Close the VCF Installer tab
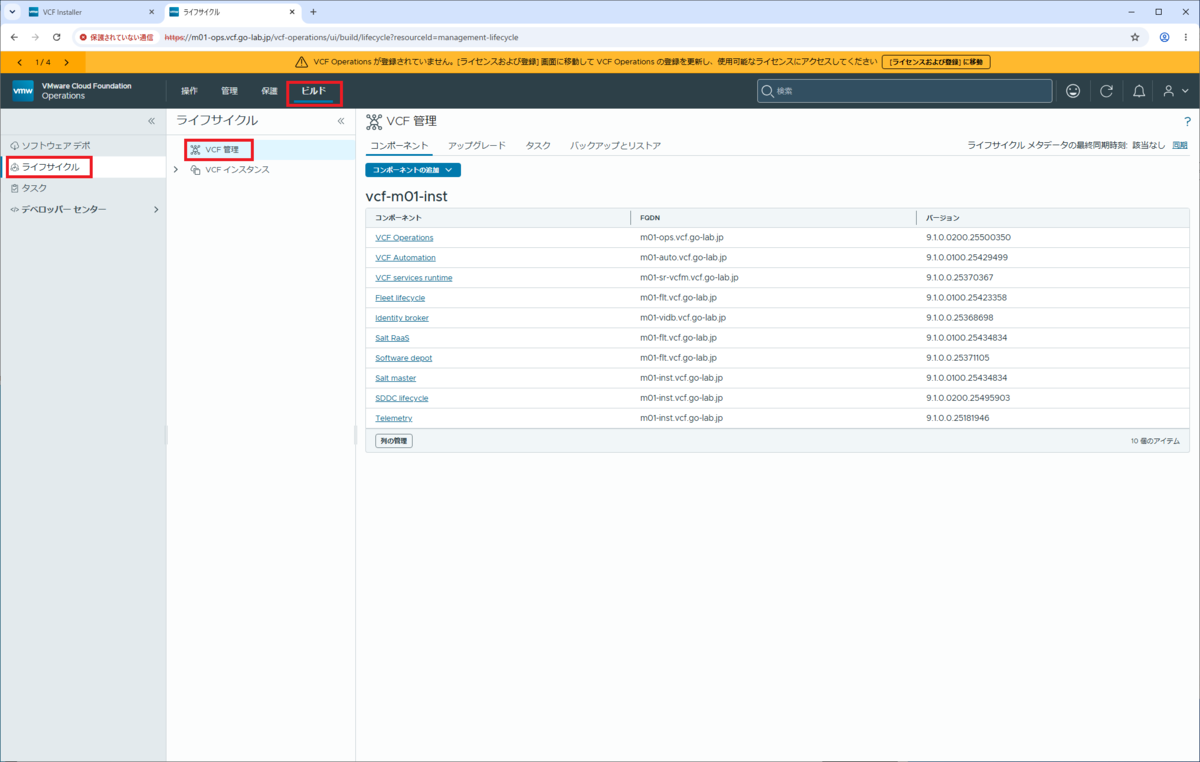Screen dimensions: 1200x762 point(152,12)
